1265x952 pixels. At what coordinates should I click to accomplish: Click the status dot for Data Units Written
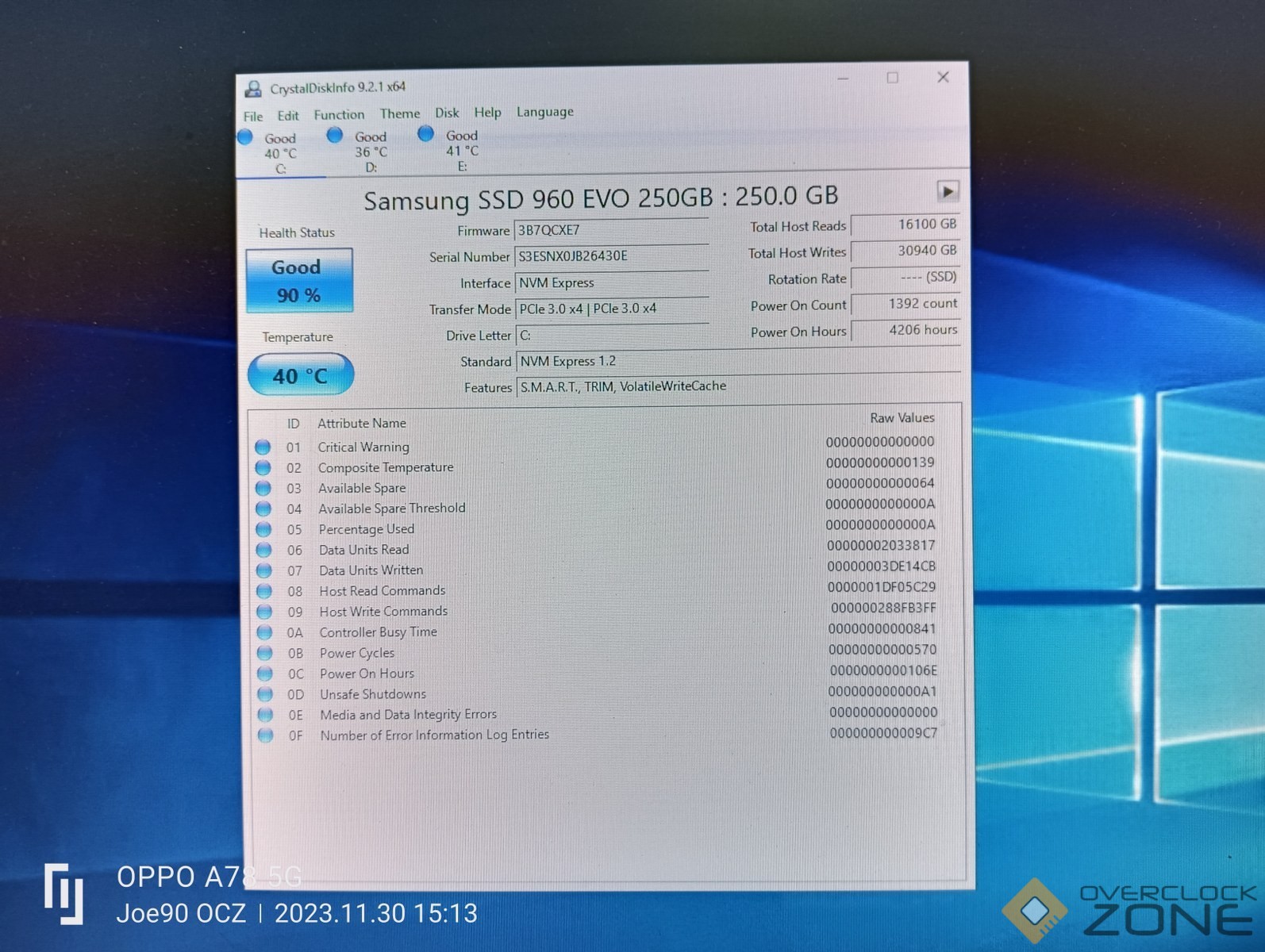264,570
